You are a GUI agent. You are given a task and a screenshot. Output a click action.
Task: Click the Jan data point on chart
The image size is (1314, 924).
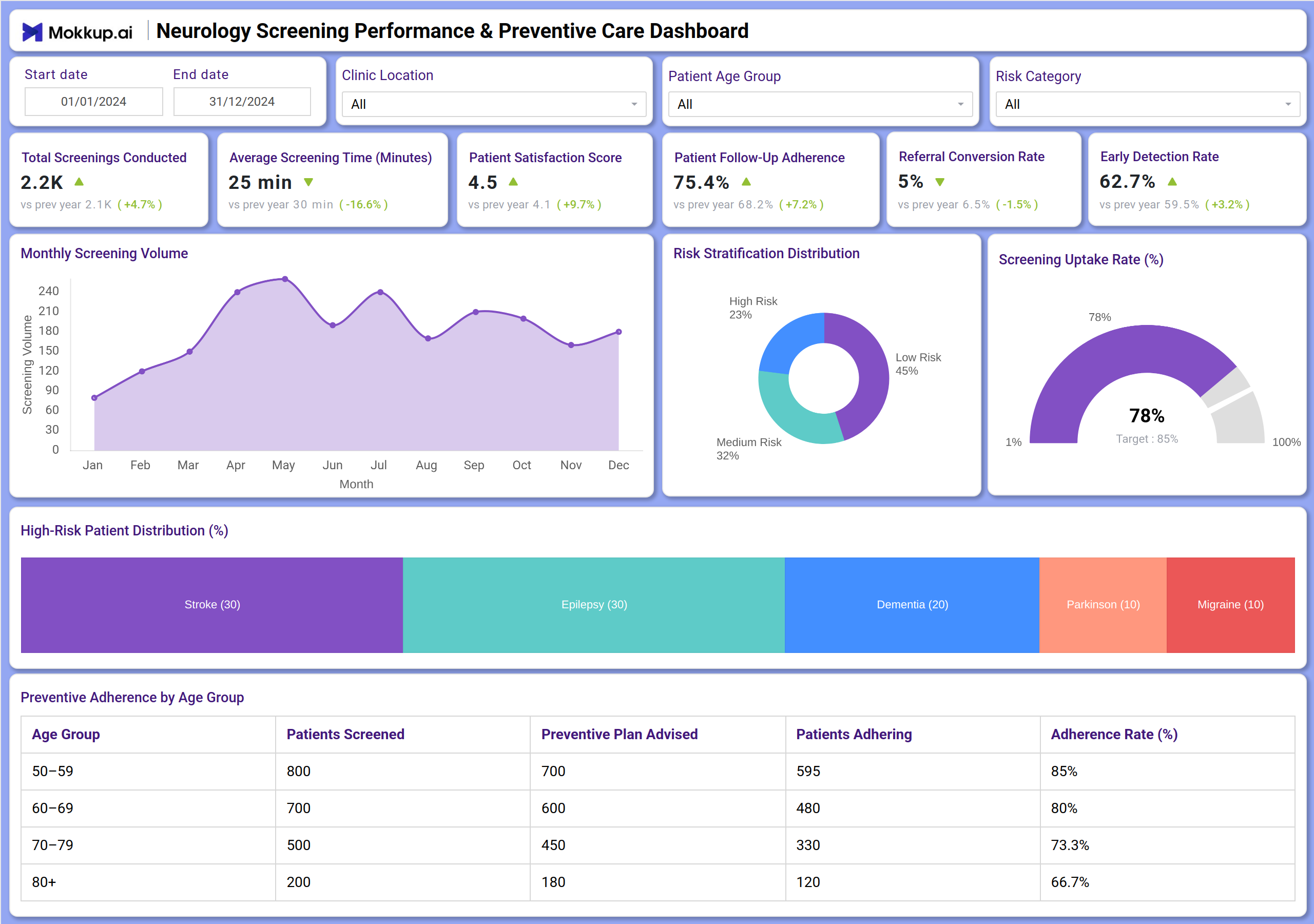pos(94,398)
